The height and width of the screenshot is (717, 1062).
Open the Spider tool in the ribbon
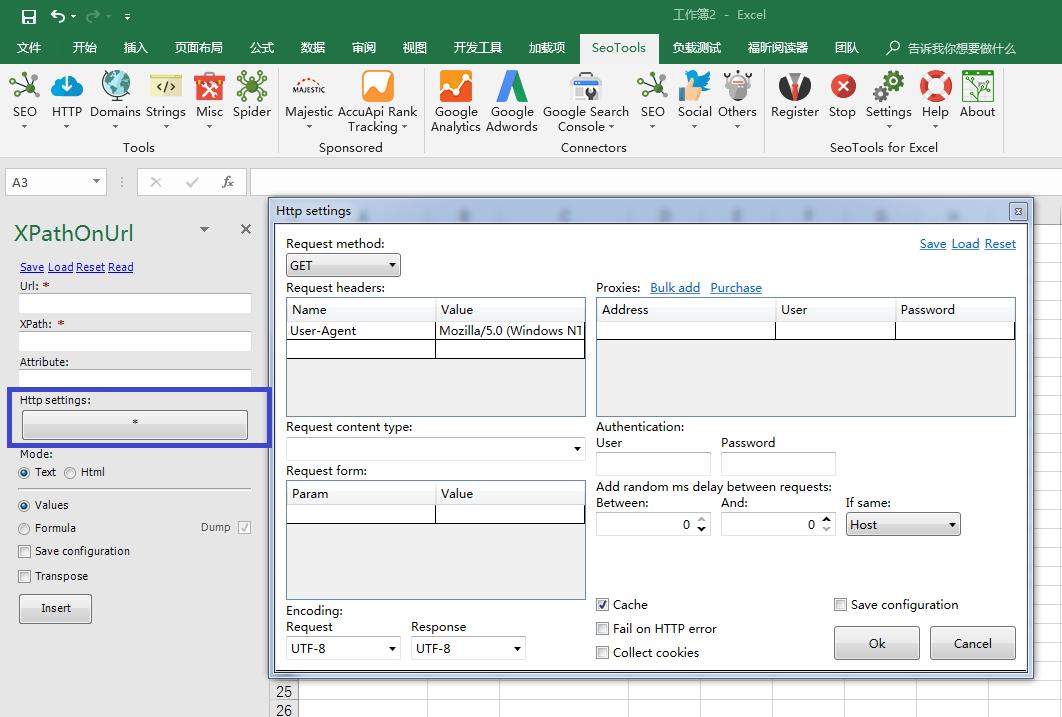252,96
